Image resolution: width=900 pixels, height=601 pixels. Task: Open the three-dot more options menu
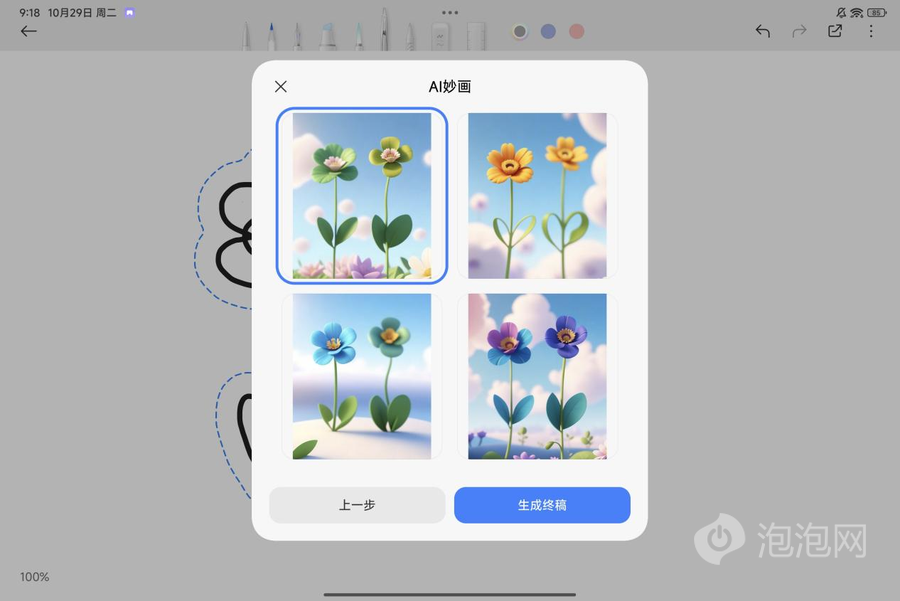pyautogui.click(x=871, y=31)
